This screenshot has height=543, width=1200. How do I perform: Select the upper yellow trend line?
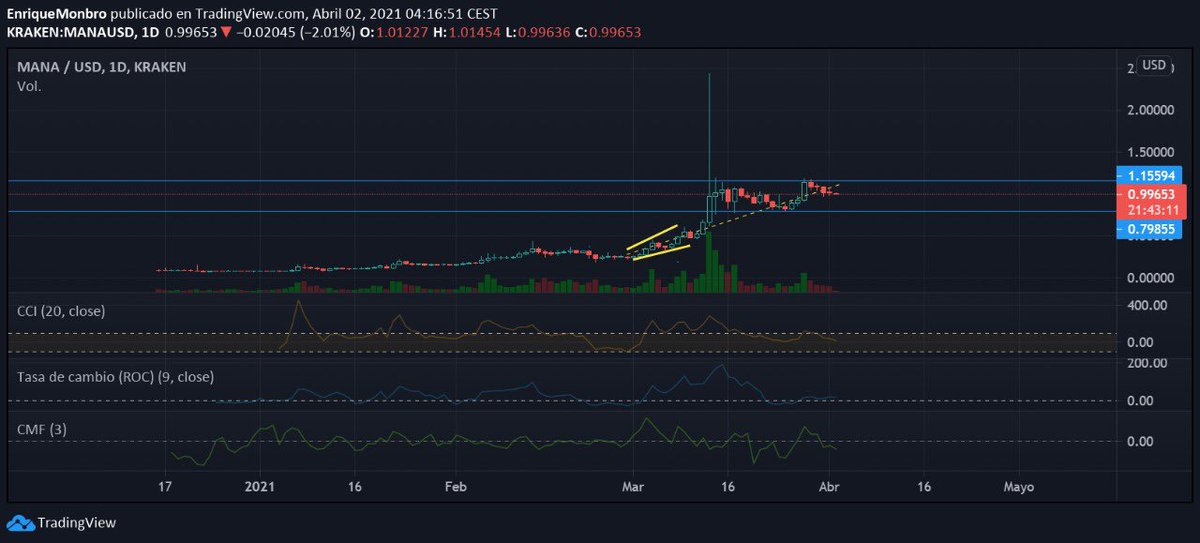tap(652, 237)
